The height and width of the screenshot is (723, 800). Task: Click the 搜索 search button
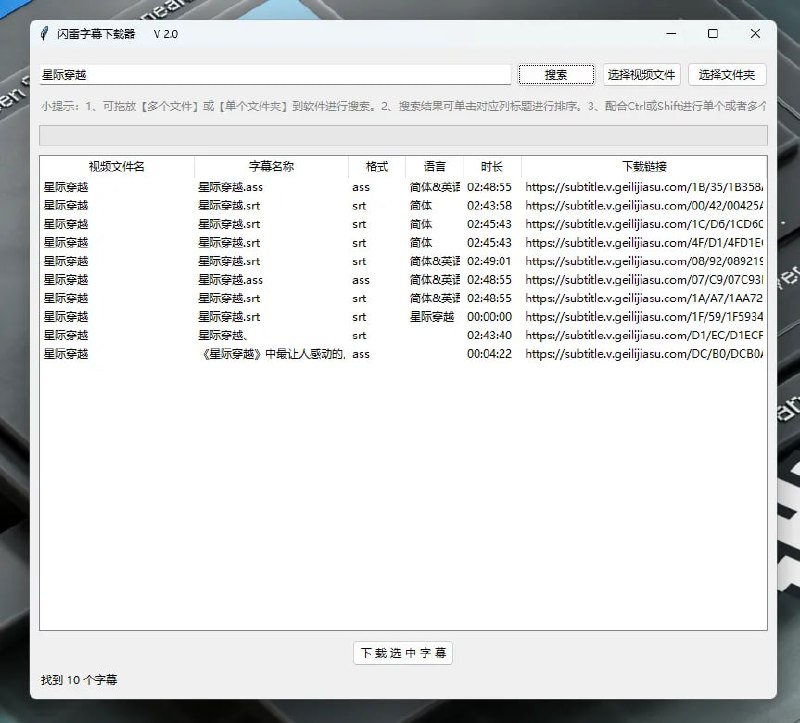556,75
